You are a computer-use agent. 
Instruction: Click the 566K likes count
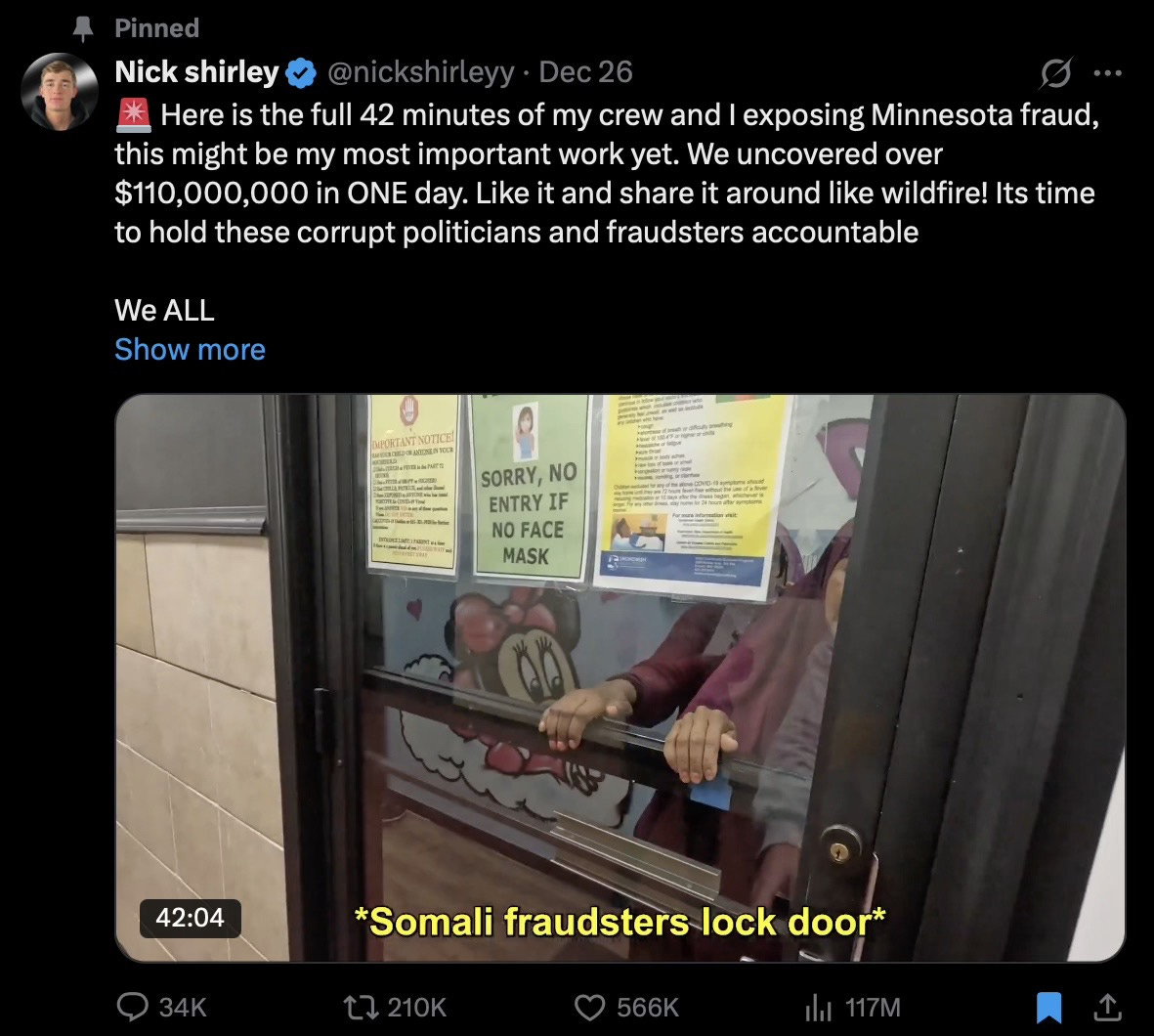[x=648, y=1008]
